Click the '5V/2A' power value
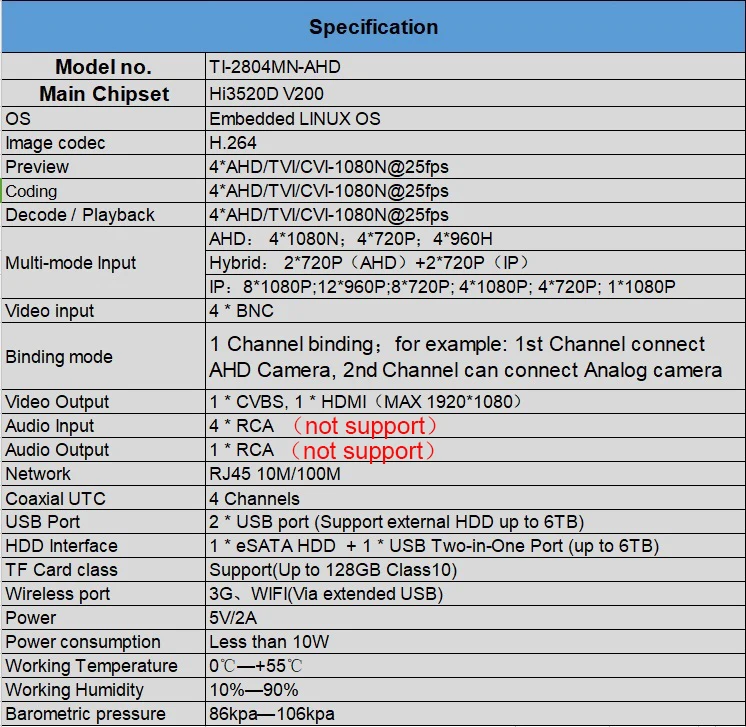 (233, 618)
